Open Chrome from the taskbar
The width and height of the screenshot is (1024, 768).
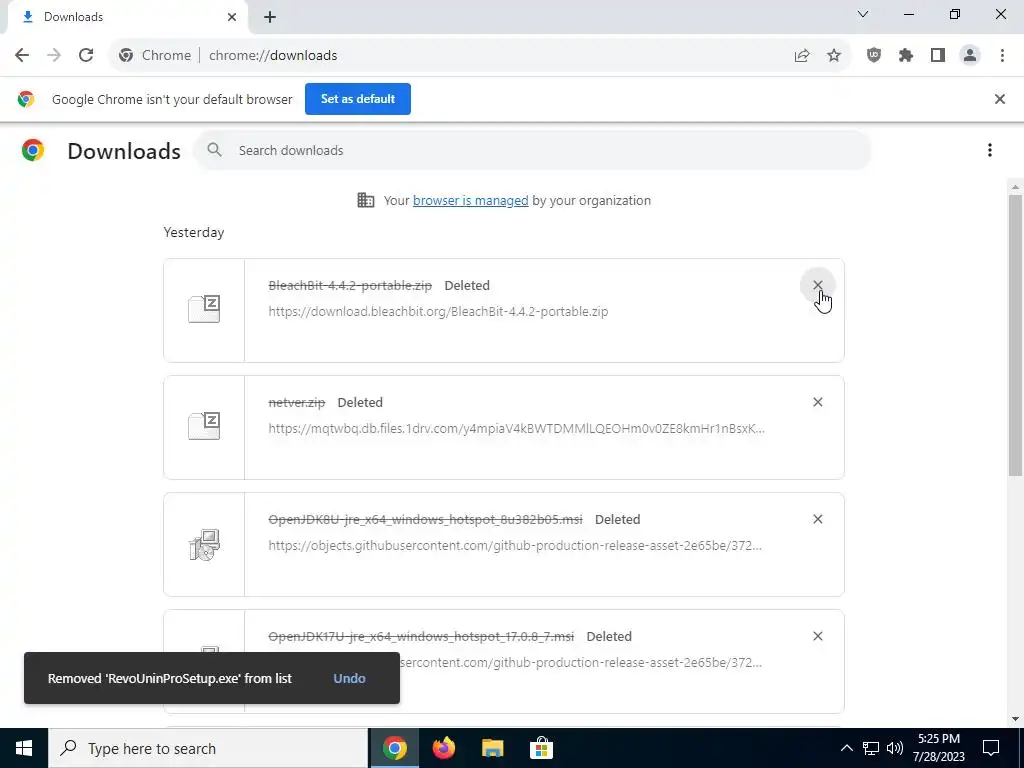pos(394,748)
